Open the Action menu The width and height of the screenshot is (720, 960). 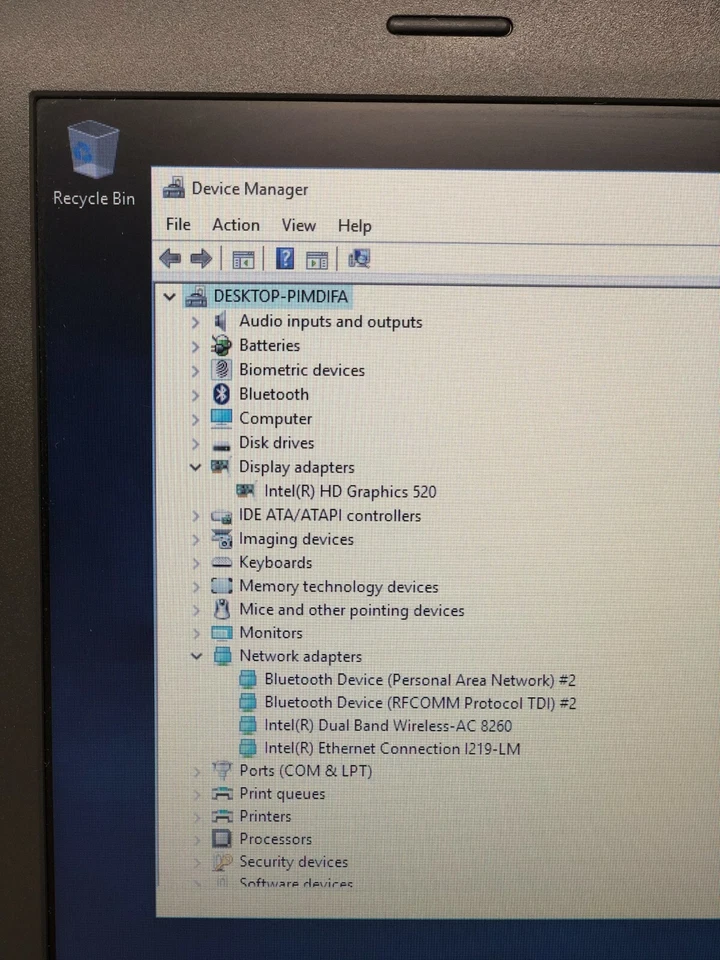tap(236, 225)
